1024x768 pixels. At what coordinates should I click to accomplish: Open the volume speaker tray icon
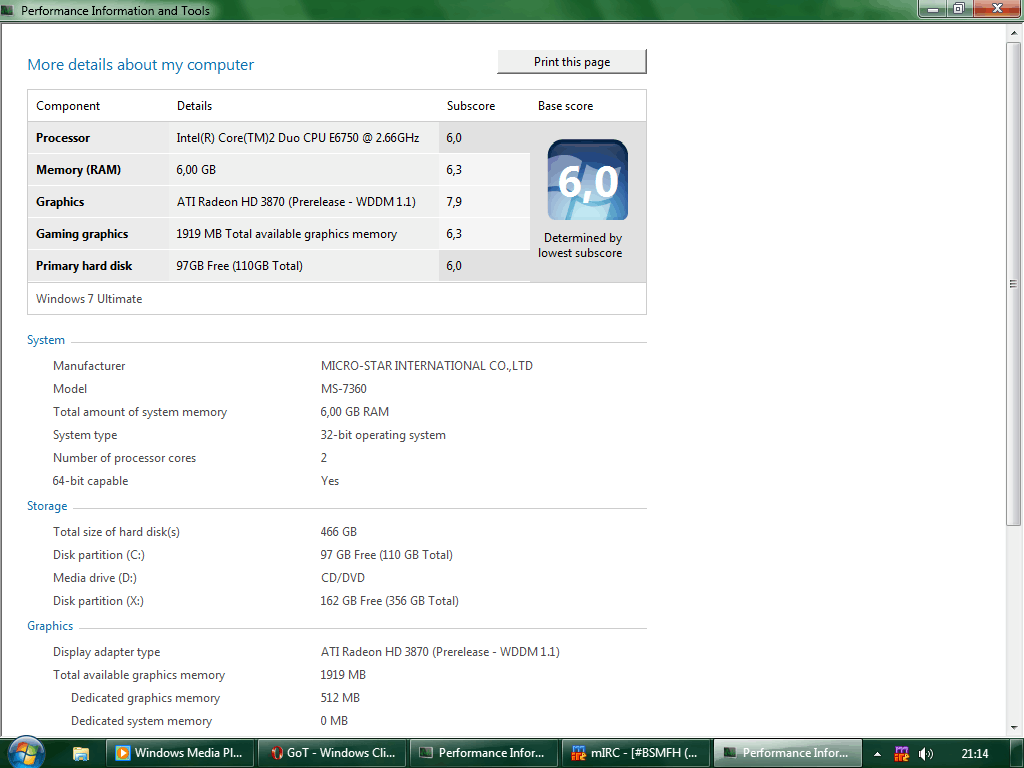926,754
